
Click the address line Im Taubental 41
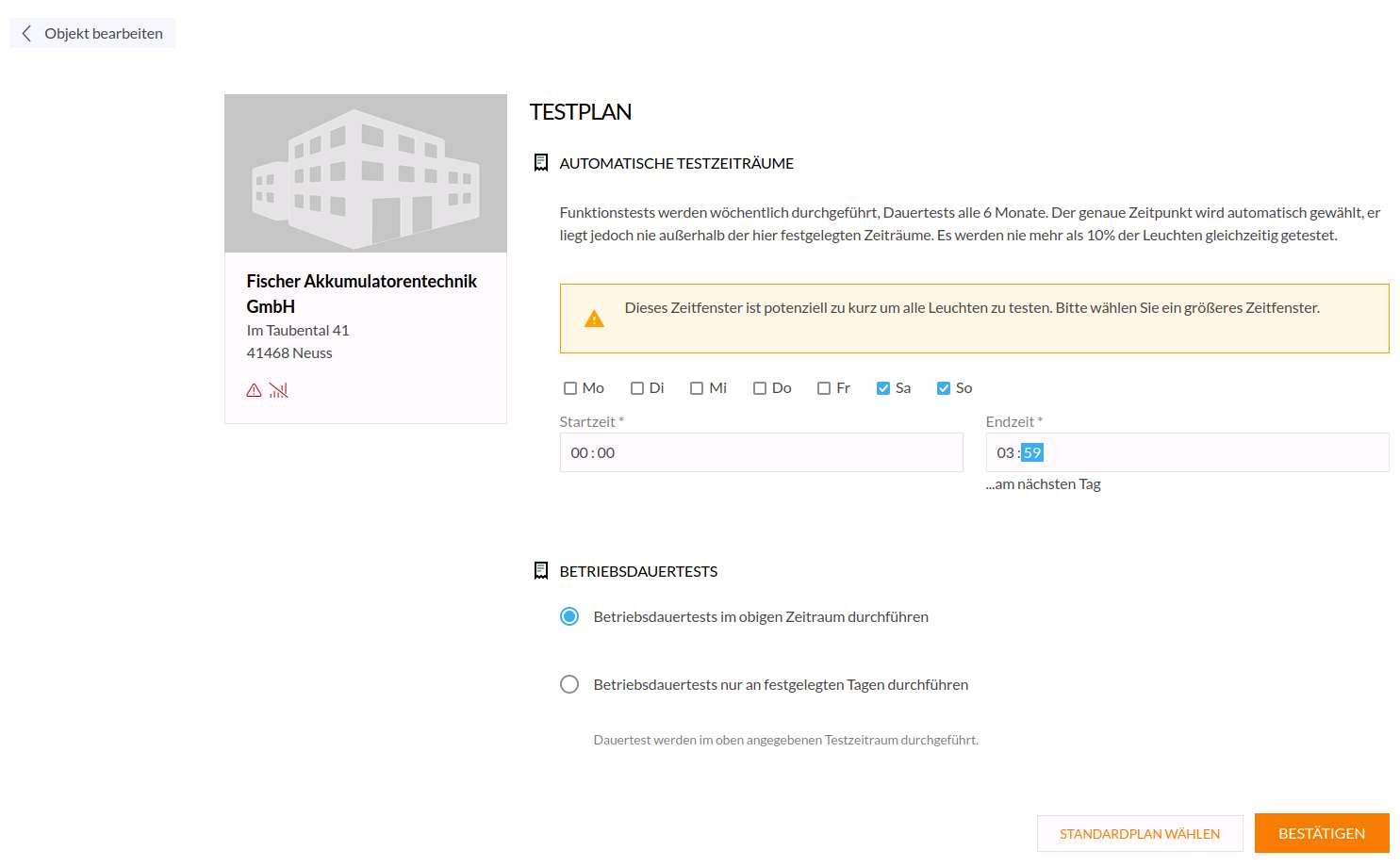tap(298, 331)
